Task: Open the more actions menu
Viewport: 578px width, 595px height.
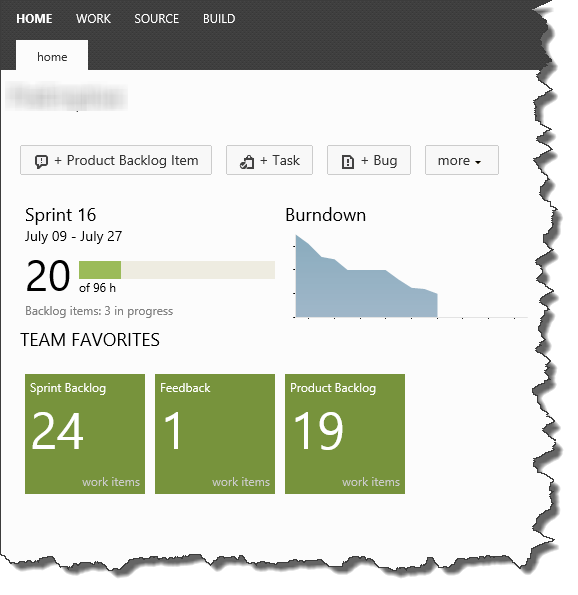Action: pos(461,160)
